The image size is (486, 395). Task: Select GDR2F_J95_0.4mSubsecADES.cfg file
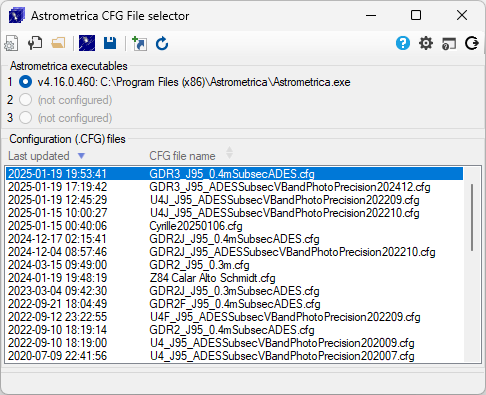click(x=235, y=304)
